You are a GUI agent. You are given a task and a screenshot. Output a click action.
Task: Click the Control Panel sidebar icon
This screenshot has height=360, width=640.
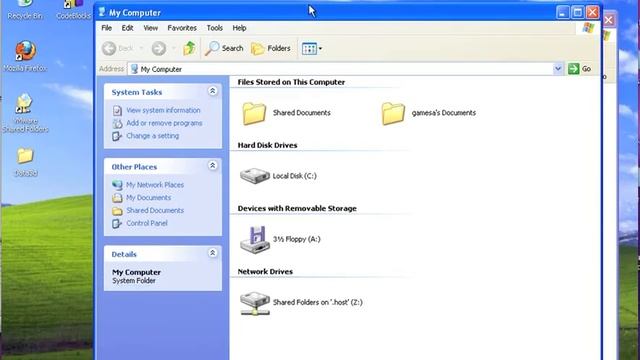pyautogui.click(x=117, y=223)
